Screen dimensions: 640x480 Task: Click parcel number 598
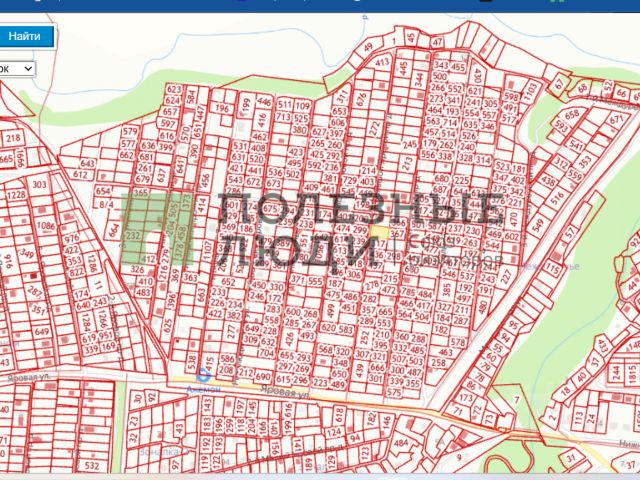511,97
